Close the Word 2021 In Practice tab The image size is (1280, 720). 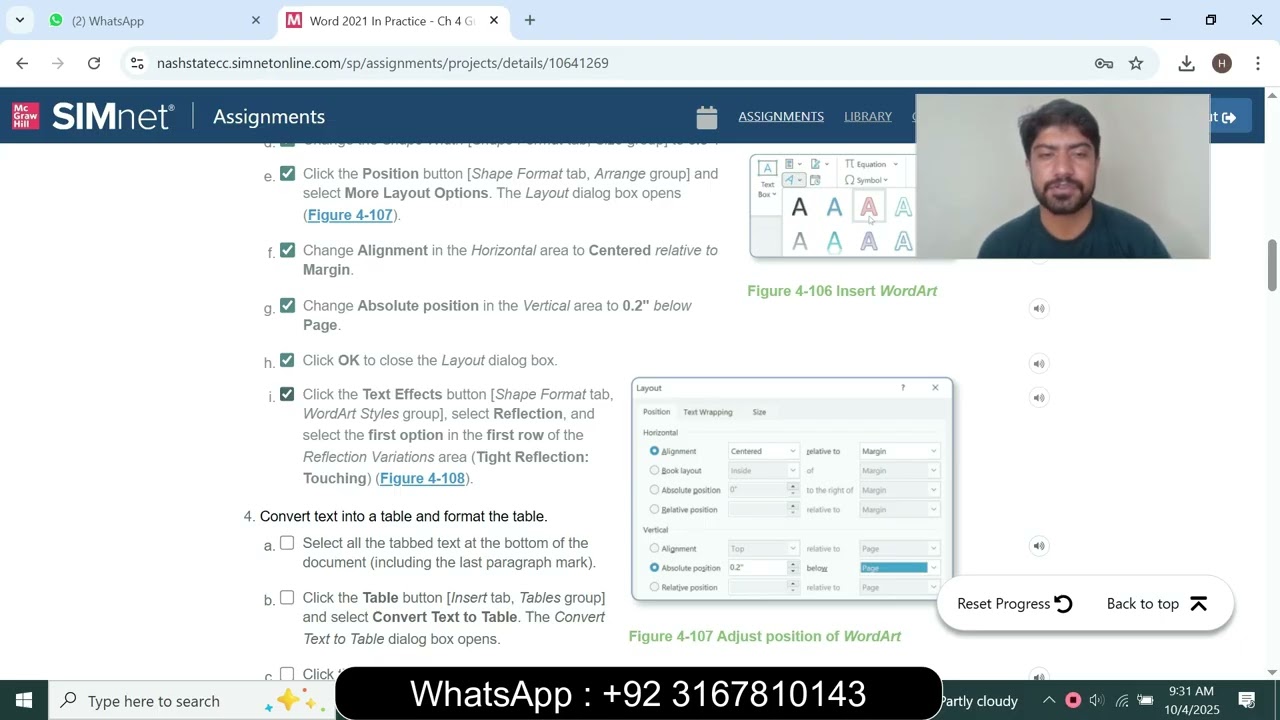(x=493, y=20)
